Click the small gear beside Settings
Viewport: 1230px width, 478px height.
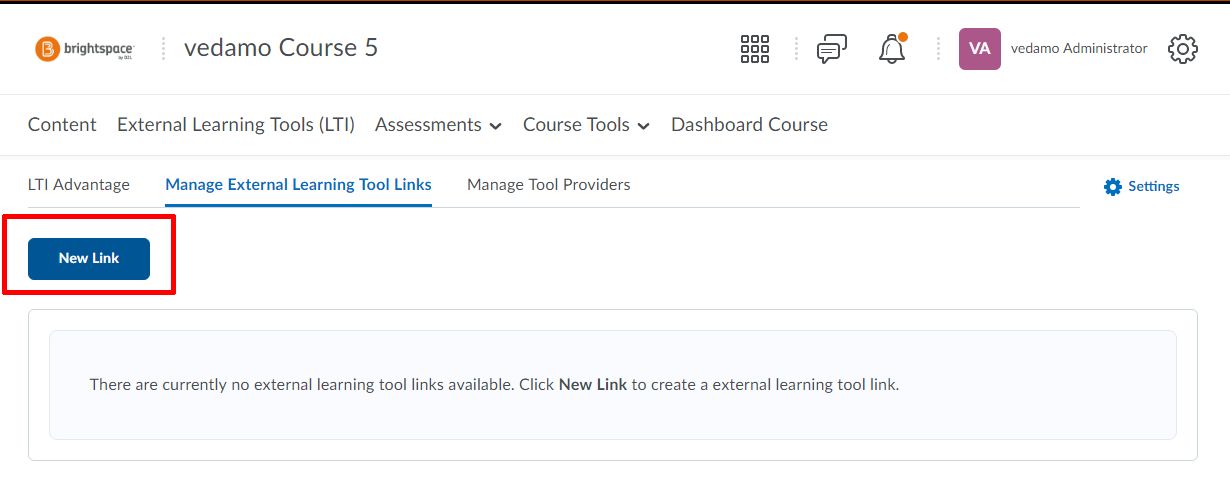click(1112, 186)
